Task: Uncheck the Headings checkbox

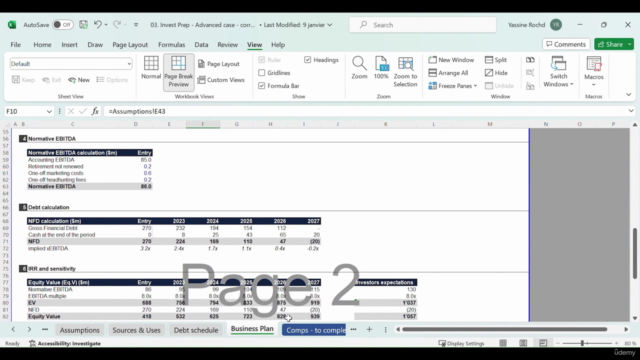Action: pos(307,60)
